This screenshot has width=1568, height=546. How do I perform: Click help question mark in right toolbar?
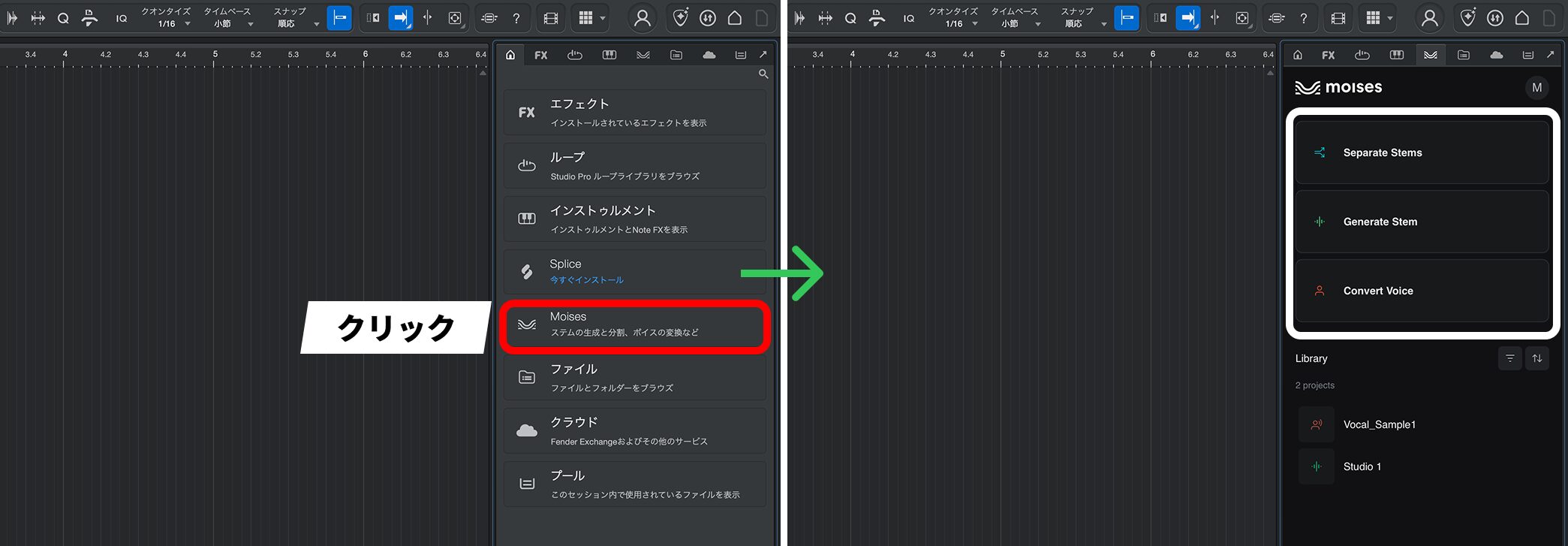click(x=1304, y=18)
